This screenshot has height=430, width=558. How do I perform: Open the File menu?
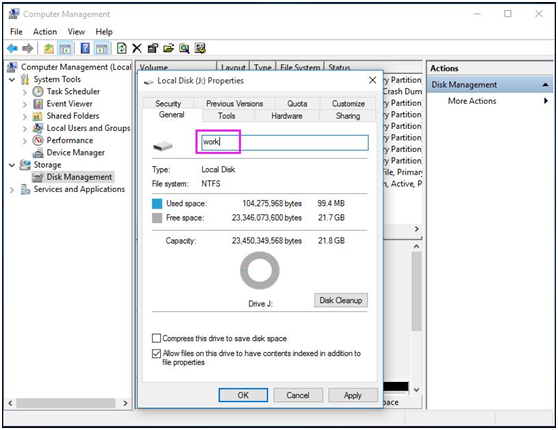(x=16, y=32)
